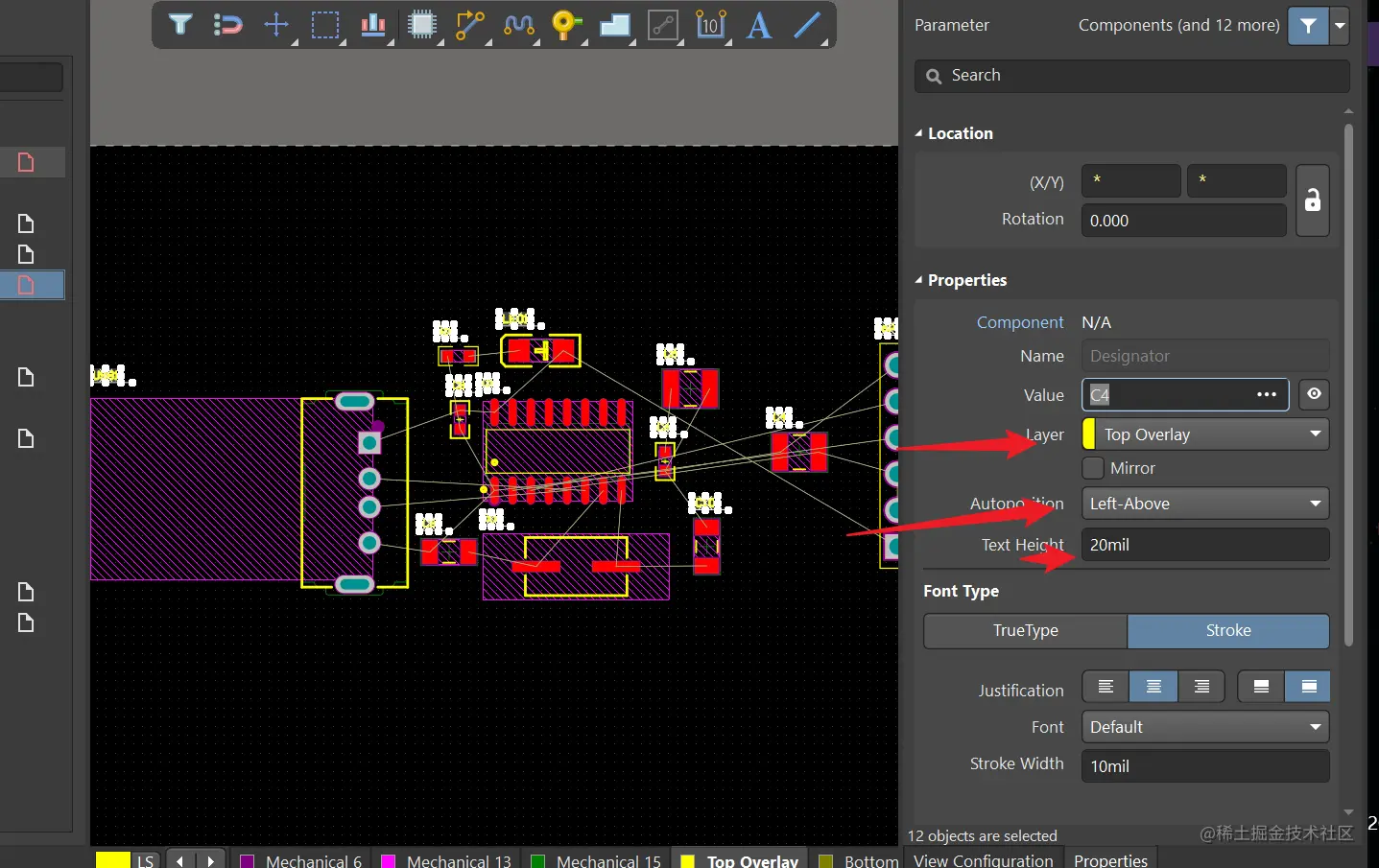
Task: Enable the Mirror checkbox
Action: pyautogui.click(x=1093, y=468)
